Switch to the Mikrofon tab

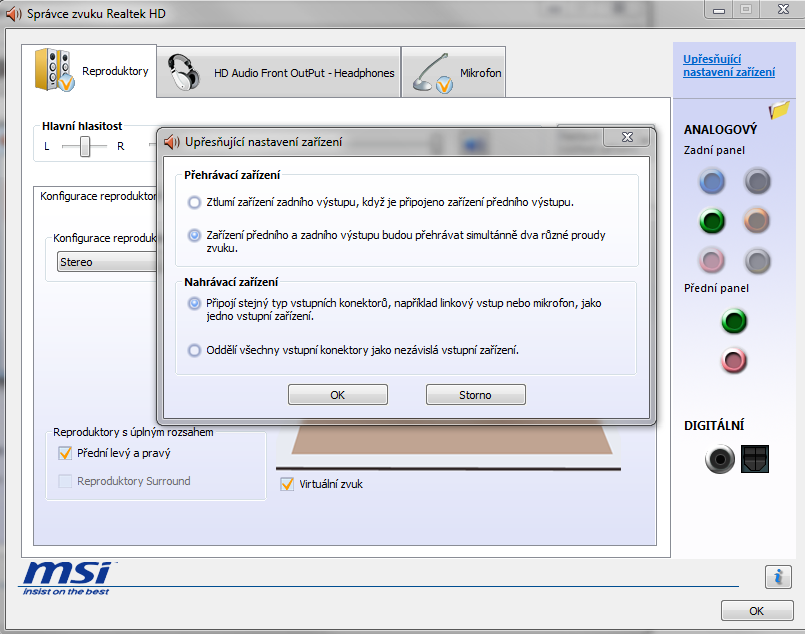(x=454, y=72)
